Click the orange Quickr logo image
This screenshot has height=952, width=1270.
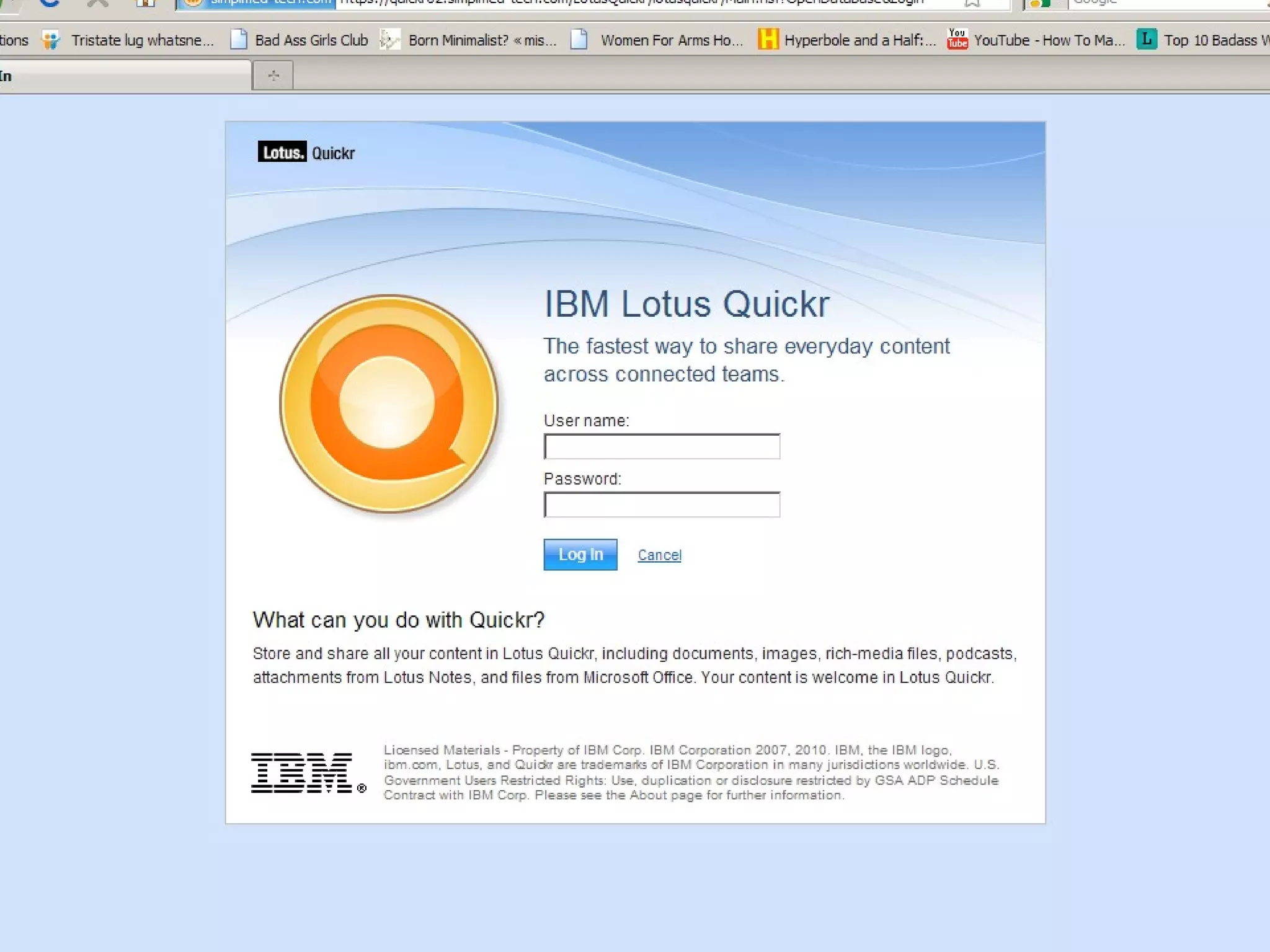click(x=389, y=404)
